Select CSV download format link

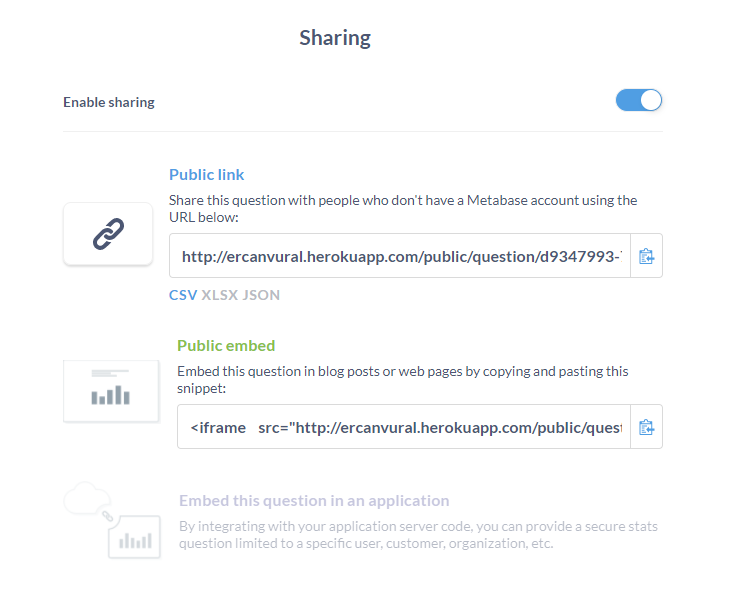coord(183,295)
